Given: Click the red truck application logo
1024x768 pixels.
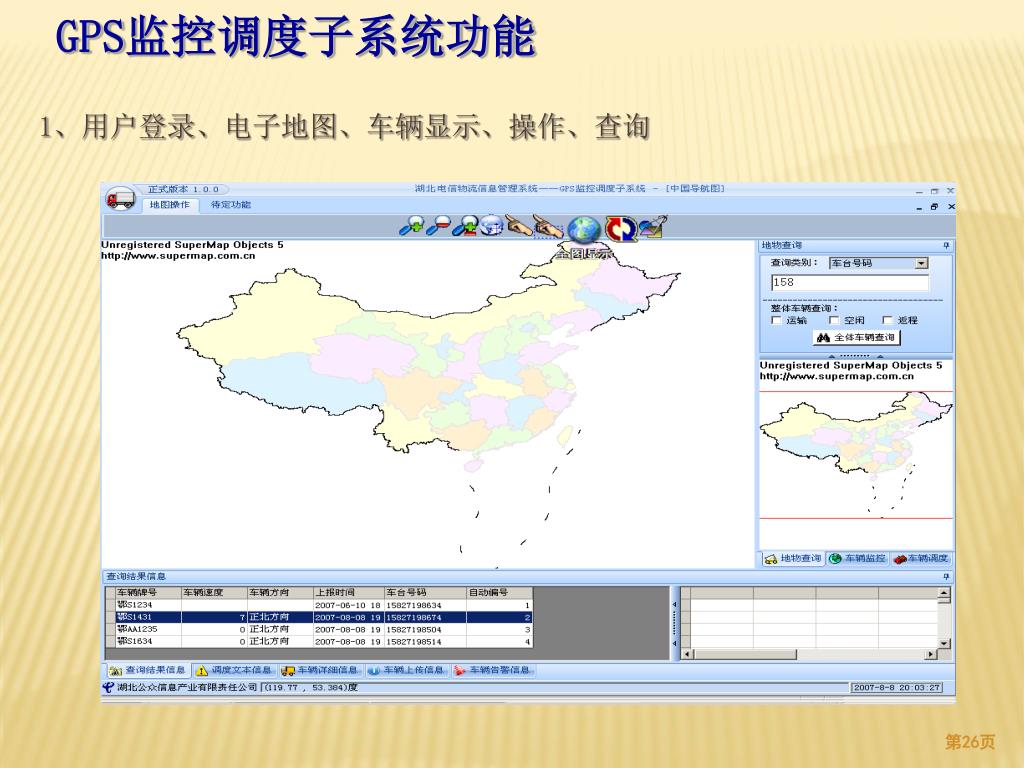Looking at the screenshot, I should click(x=120, y=198).
